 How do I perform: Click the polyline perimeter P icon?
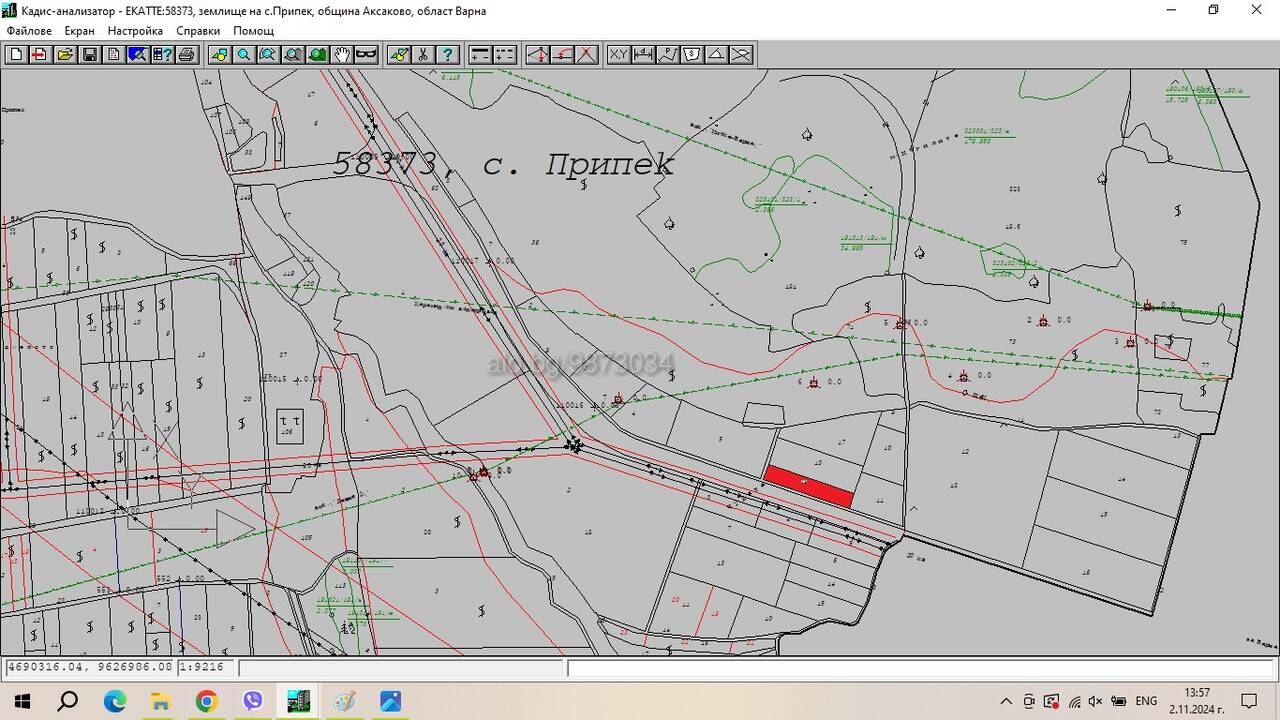tap(668, 54)
